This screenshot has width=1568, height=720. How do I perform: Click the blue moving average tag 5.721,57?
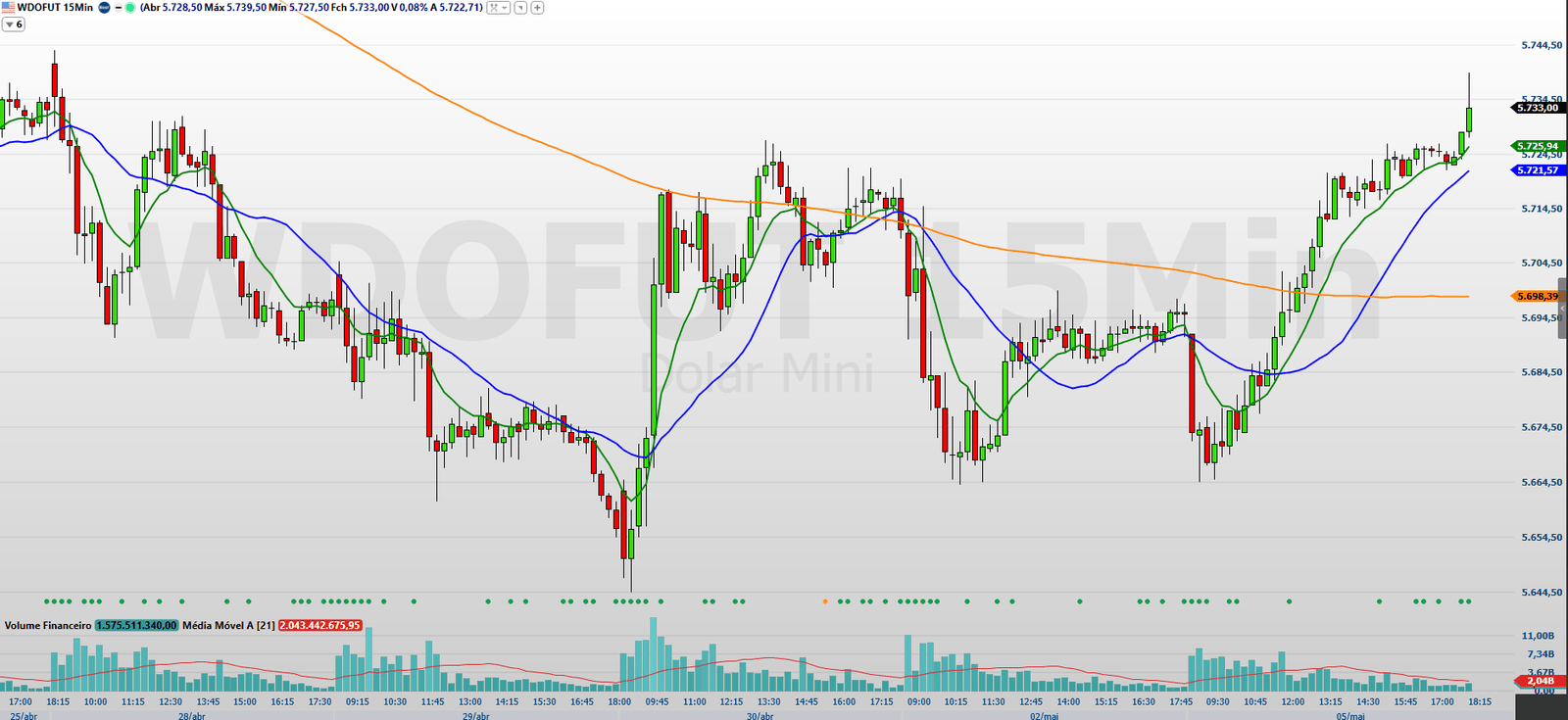point(1537,170)
